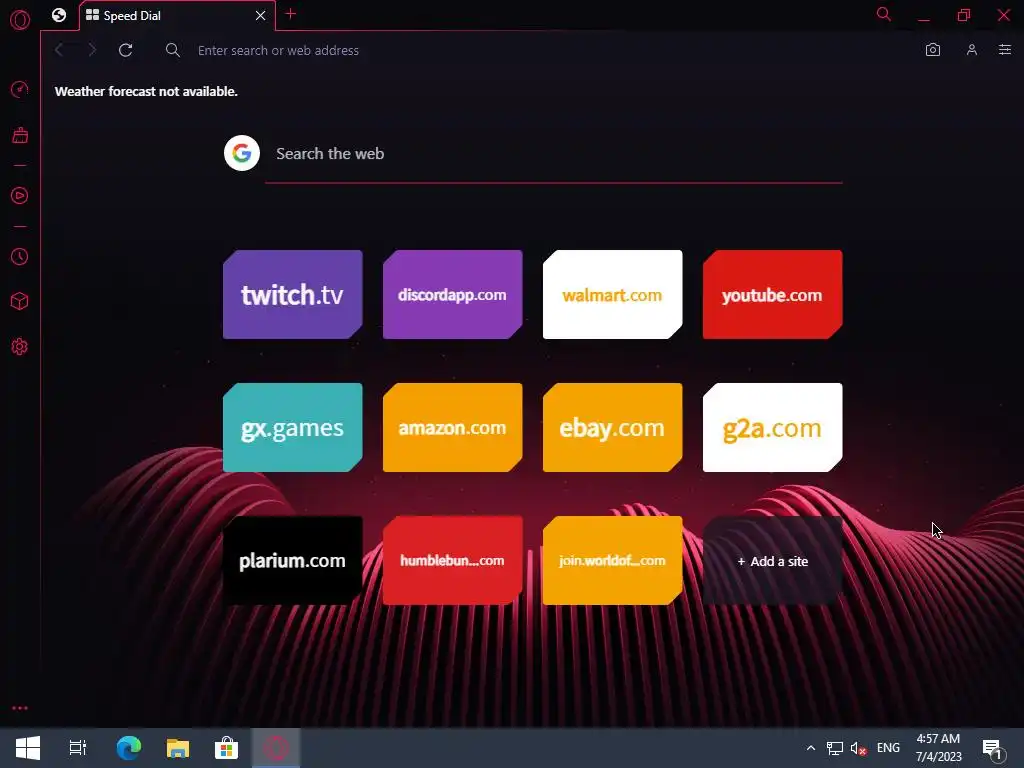The height and width of the screenshot is (768, 1024).
Task: Click the Back navigation arrow
Action: tap(59, 50)
